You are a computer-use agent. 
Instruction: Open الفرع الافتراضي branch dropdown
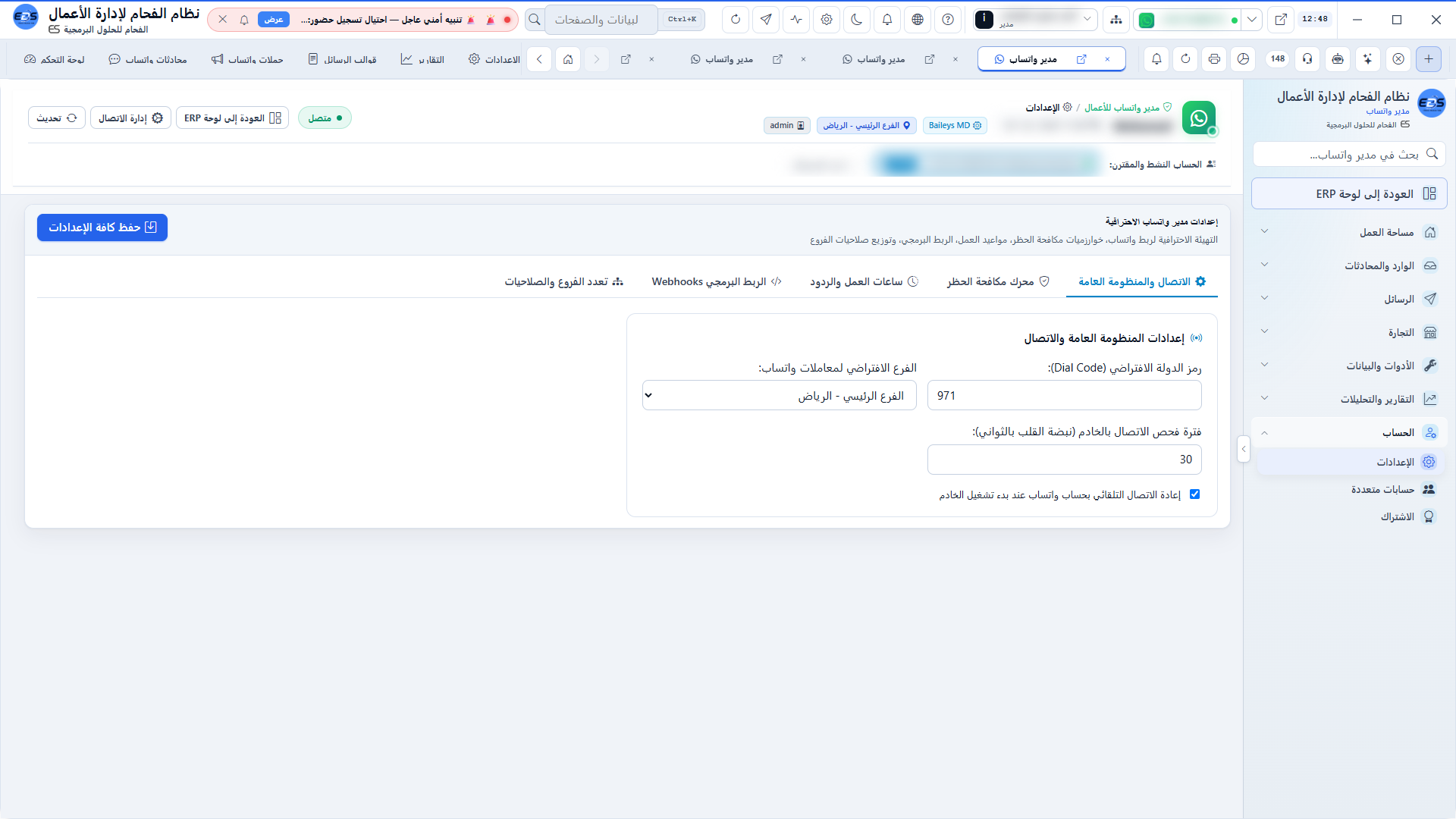point(780,395)
